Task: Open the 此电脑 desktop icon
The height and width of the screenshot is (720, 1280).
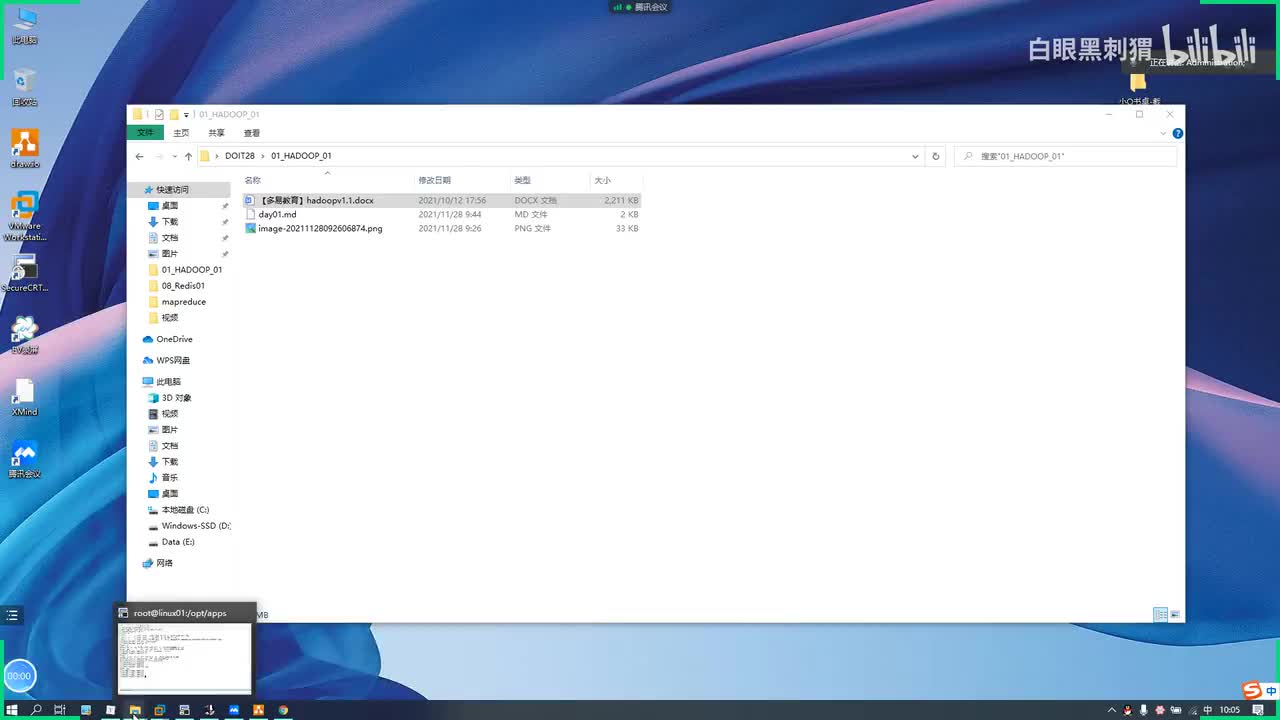Action: point(24,27)
